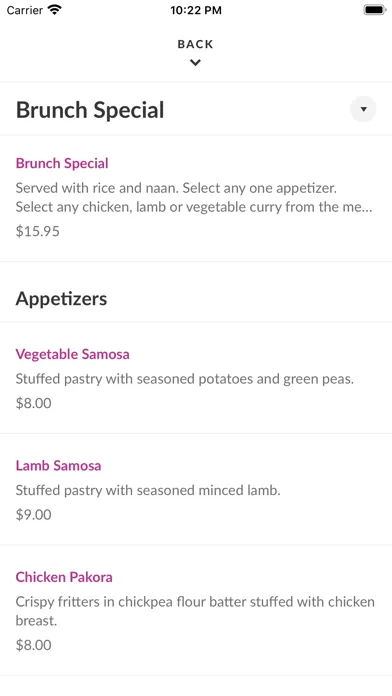Tap the Vegetable Samosa description
This screenshot has height=696, width=392.
185,379
